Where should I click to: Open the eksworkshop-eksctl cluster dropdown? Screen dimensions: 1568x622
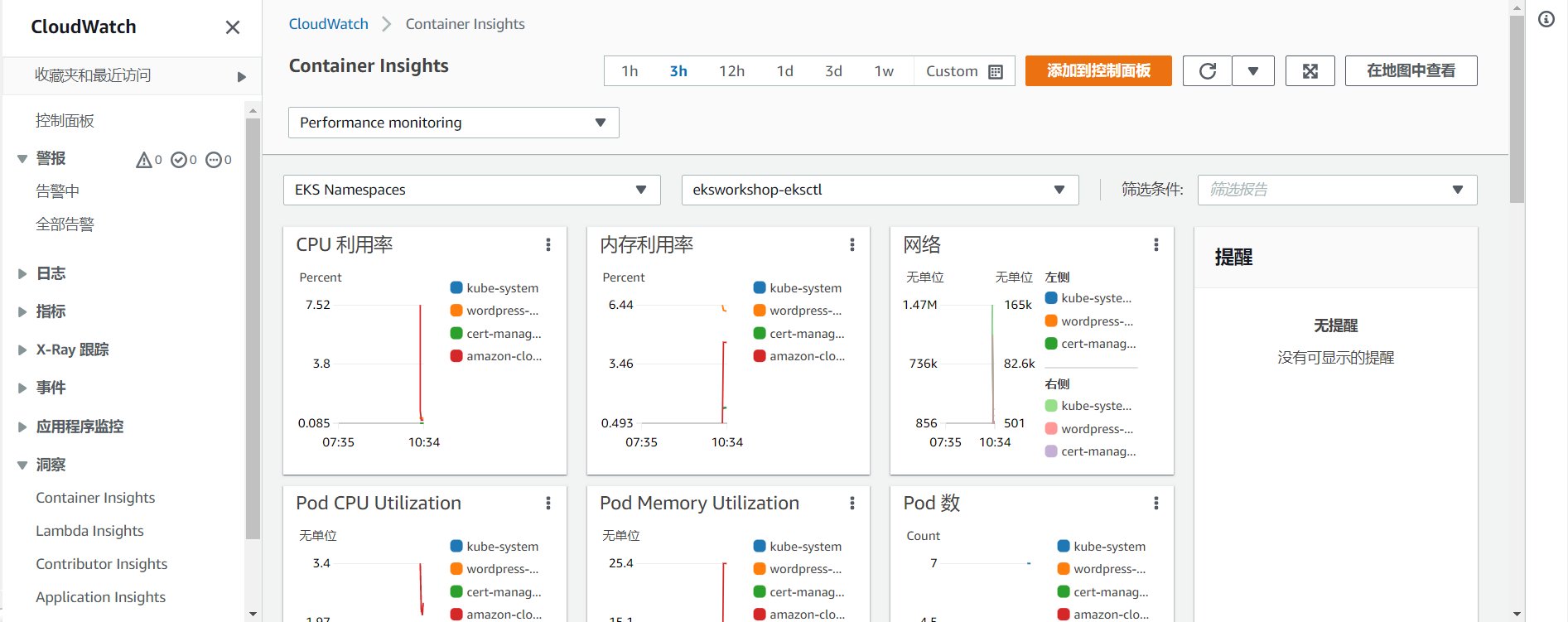tap(880, 190)
